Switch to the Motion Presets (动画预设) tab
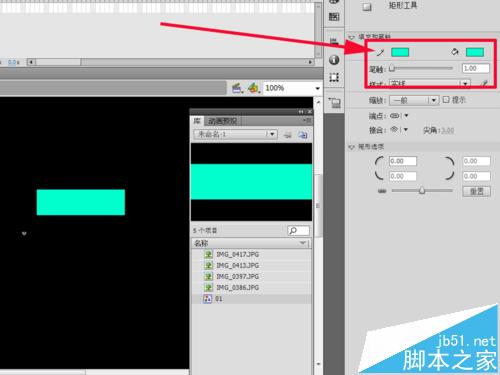Image resolution: width=500 pixels, height=375 pixels. click(x=223, y=121)
